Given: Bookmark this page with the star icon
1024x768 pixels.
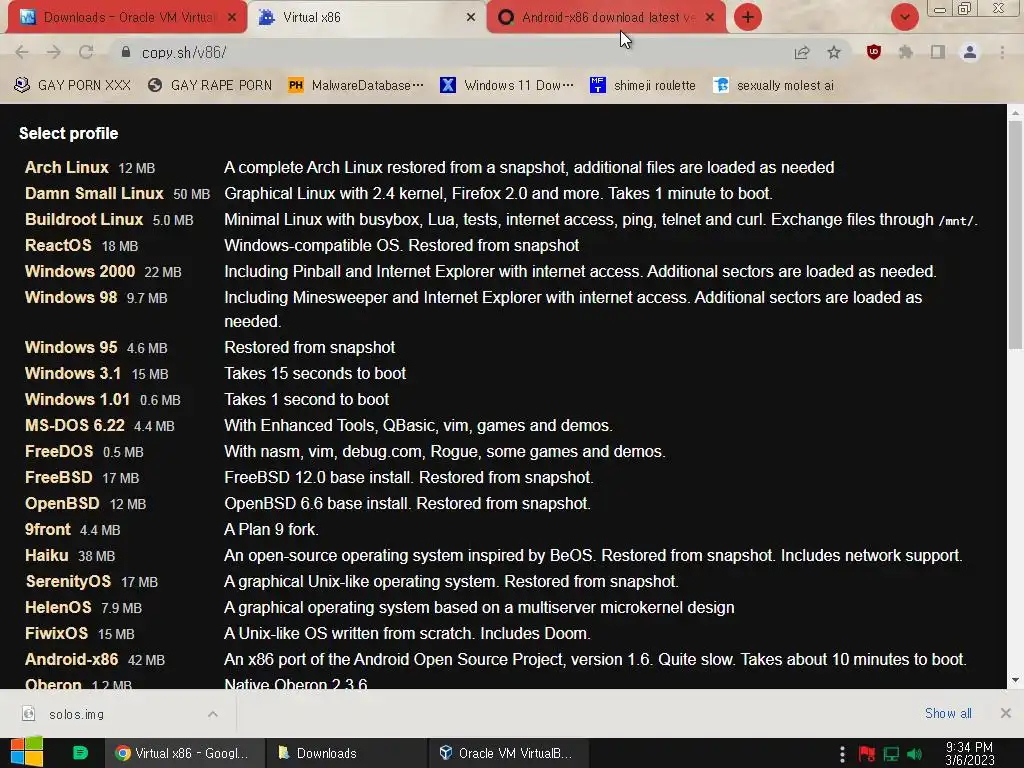Looking at the screenshot, I should pos(834,52).
